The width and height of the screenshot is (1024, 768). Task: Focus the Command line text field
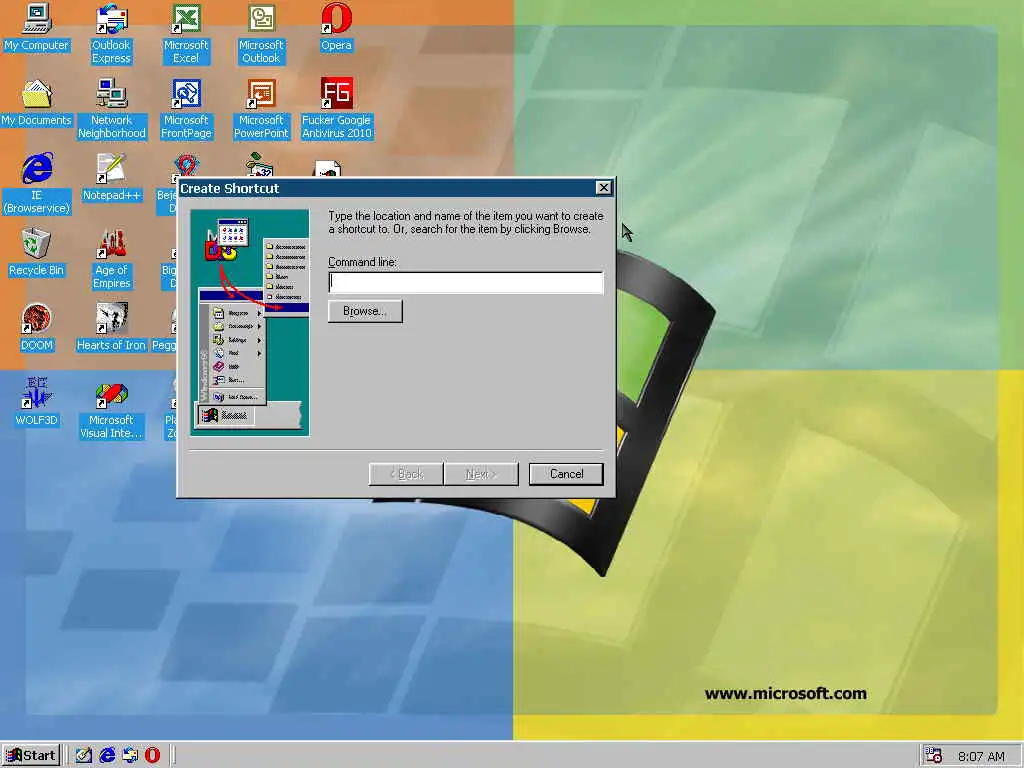[466, 282]
